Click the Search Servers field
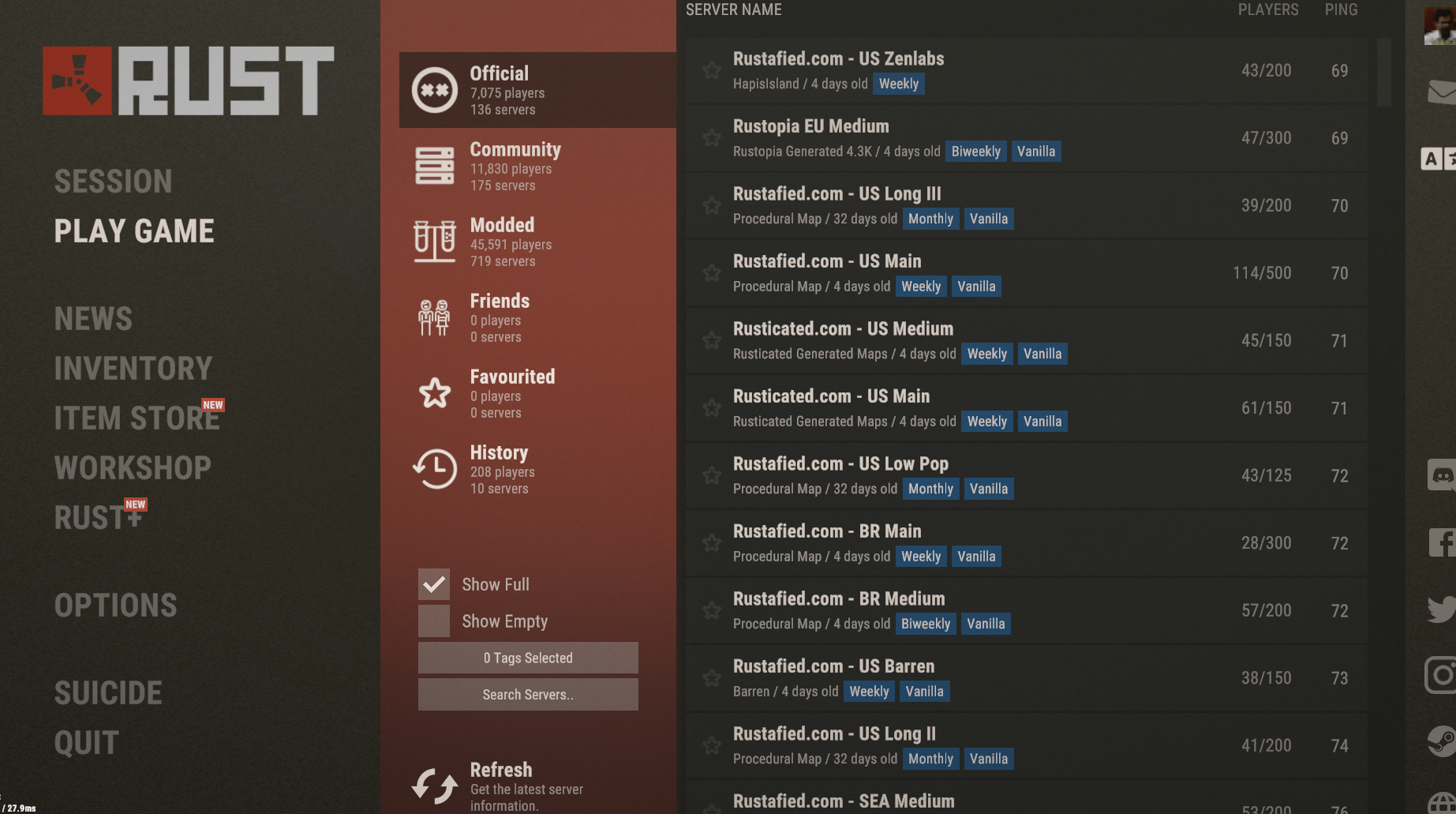The height and width of the screenshot is (814, 1456). pos(528,695)
